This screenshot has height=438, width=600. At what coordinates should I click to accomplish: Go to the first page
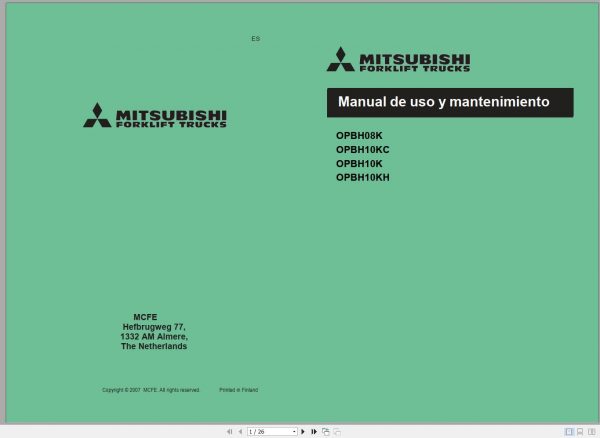tap(229, 431)
